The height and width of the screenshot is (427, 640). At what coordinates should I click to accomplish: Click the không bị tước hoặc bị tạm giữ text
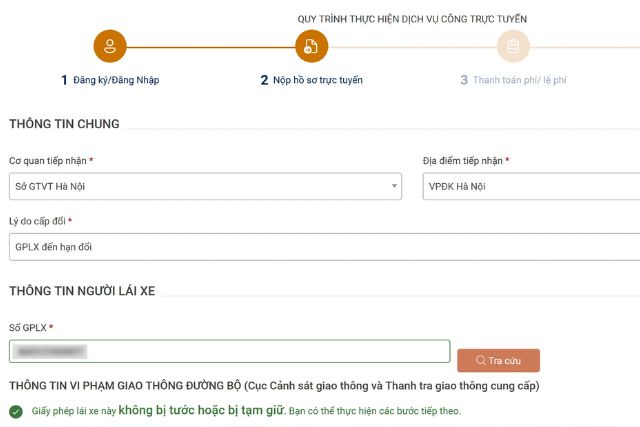pyautogui.click(x=201, y=410)
